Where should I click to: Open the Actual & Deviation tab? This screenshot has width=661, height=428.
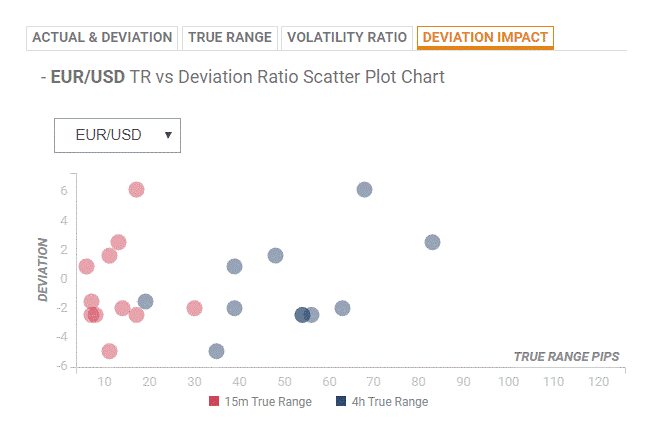coord(102,38)
